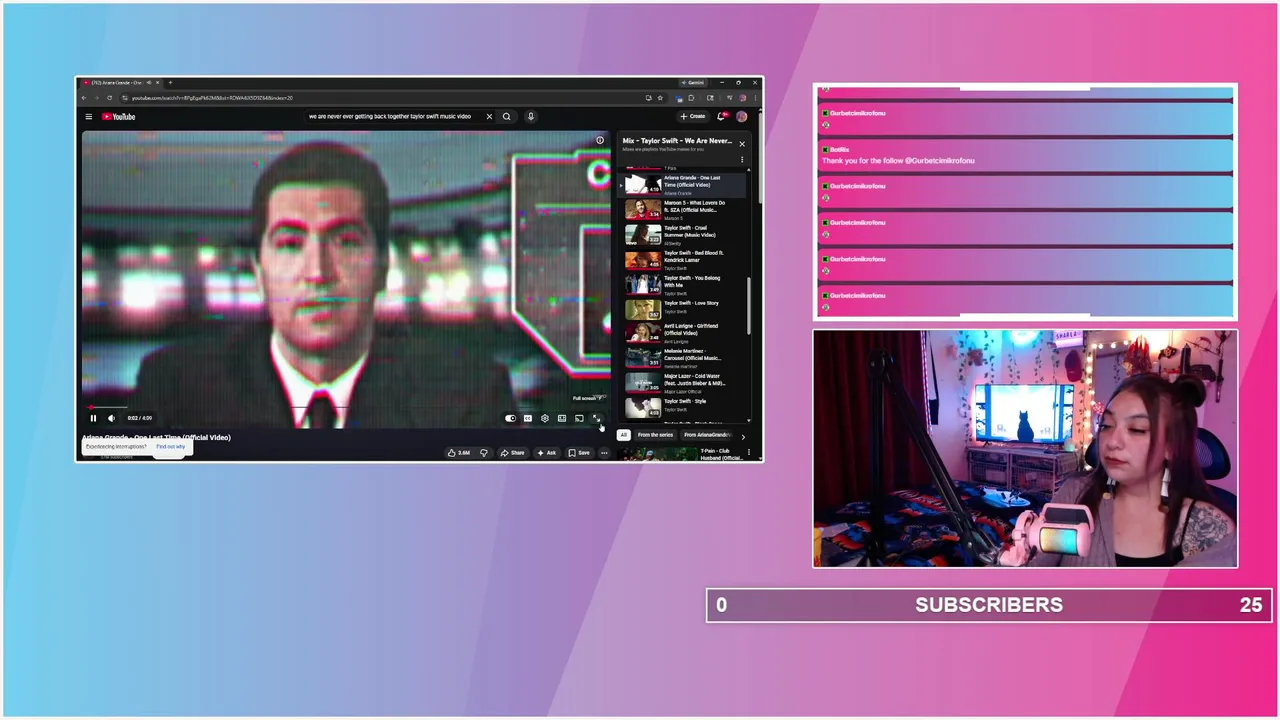Click the Chrome address bar URL
The width and height of the screenshot is (1280, 720).
[212, 98]
